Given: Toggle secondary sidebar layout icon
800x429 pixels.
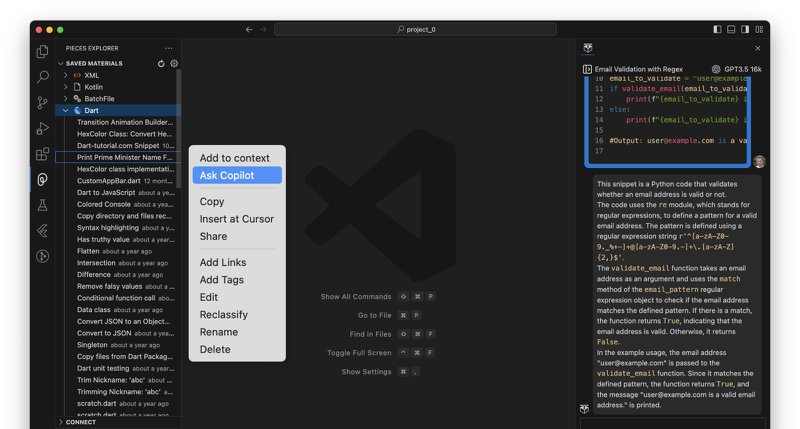Looking at the screenshot, I should (745, 30).
